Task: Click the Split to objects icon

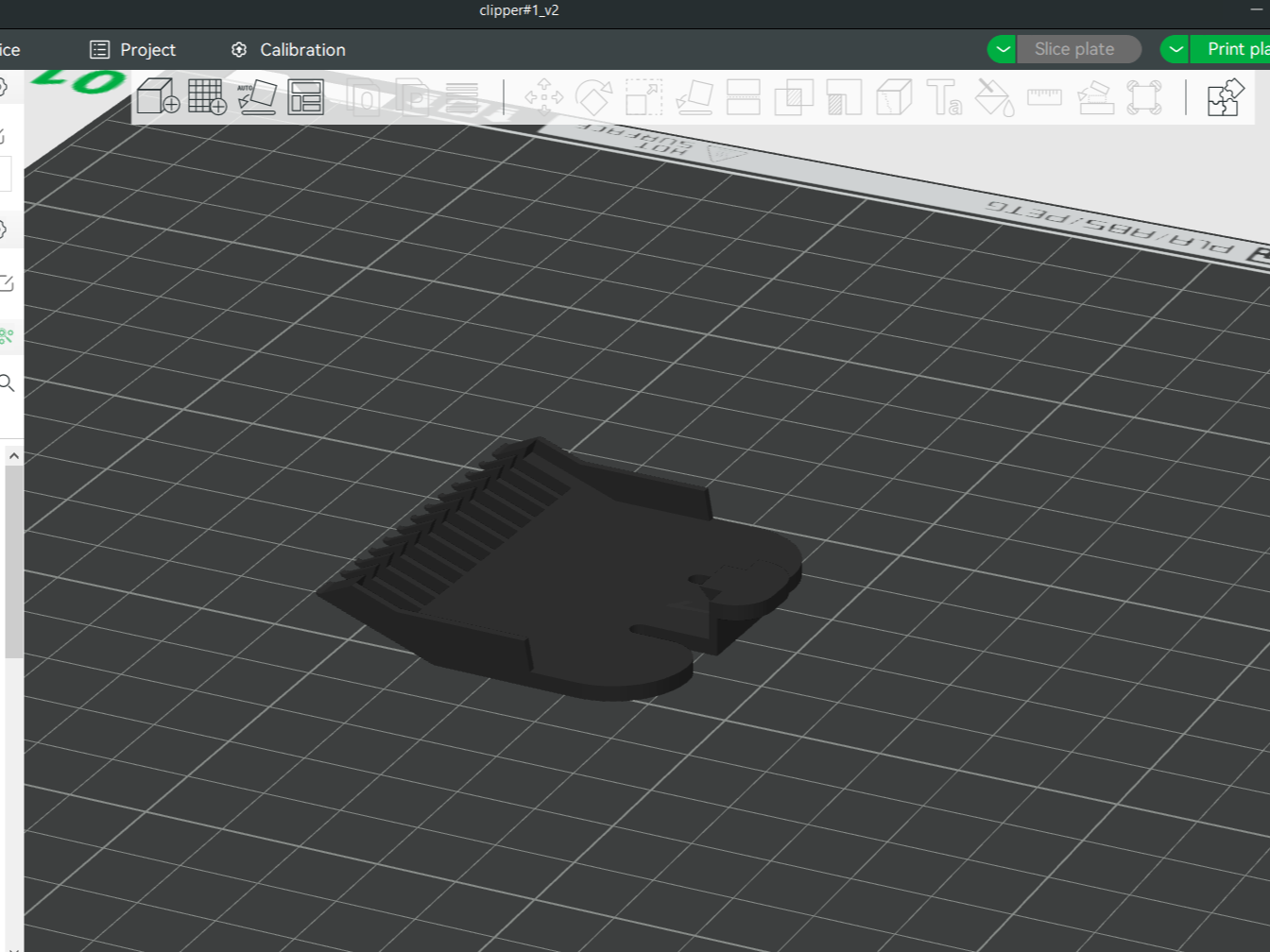Action: point(365,97)
